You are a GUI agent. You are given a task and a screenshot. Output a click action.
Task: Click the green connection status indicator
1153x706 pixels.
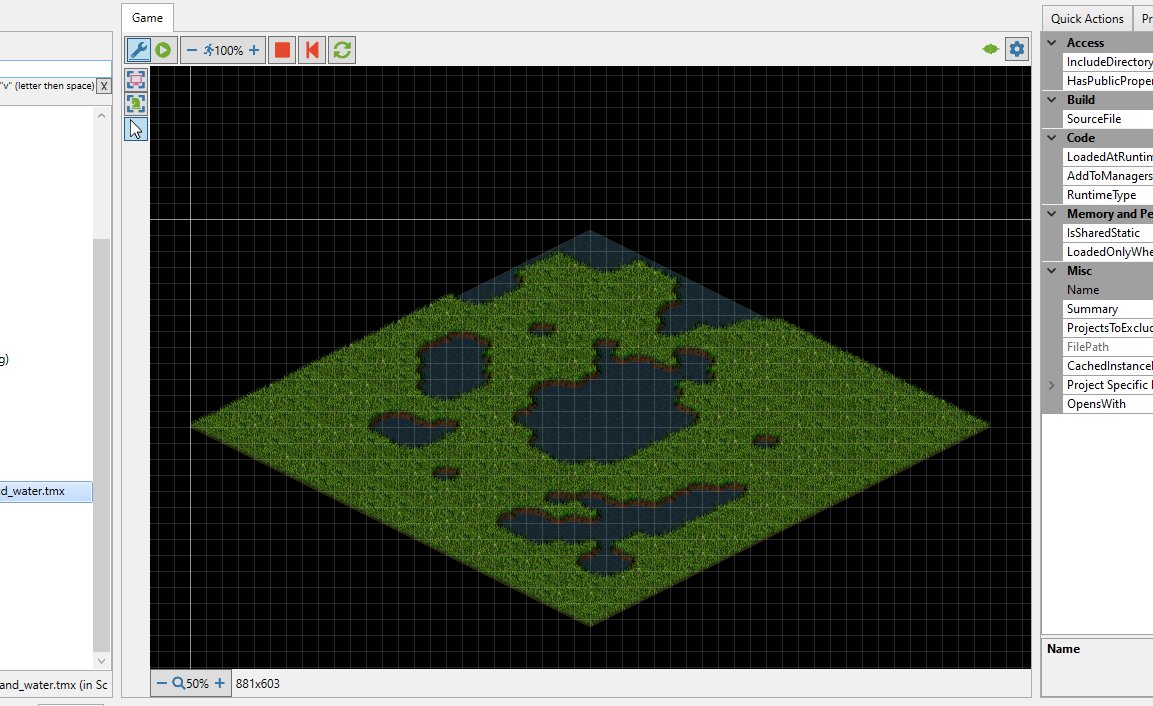(x=990, y=49)
